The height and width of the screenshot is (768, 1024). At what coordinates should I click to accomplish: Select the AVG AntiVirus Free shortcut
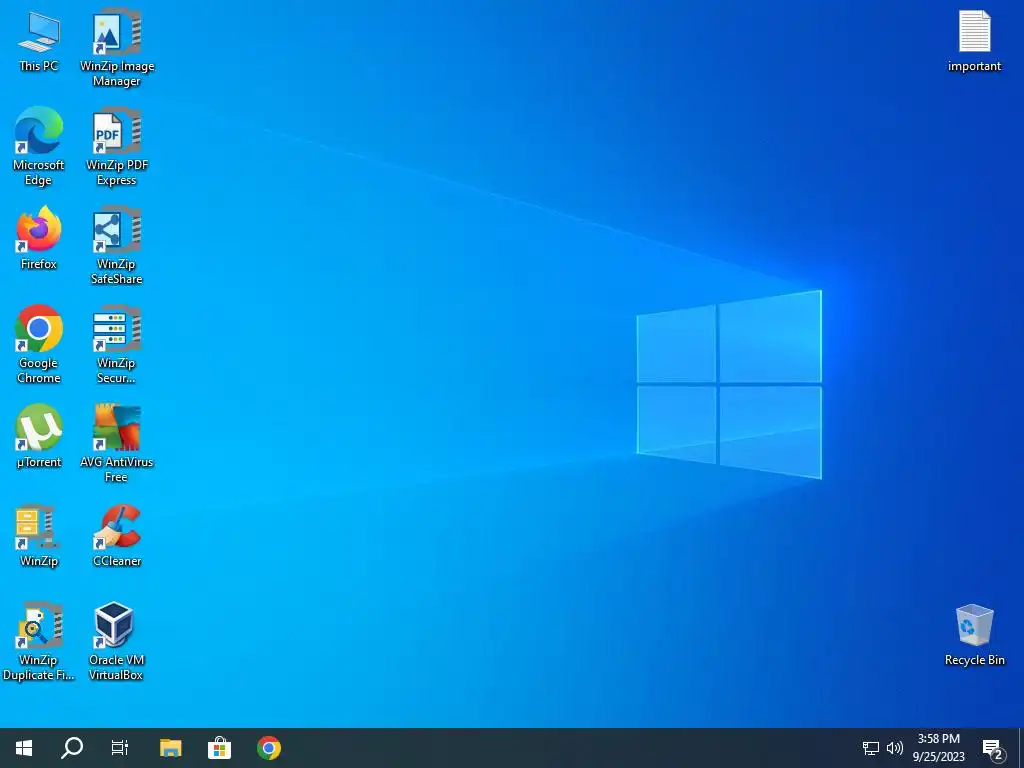(117, 444)
